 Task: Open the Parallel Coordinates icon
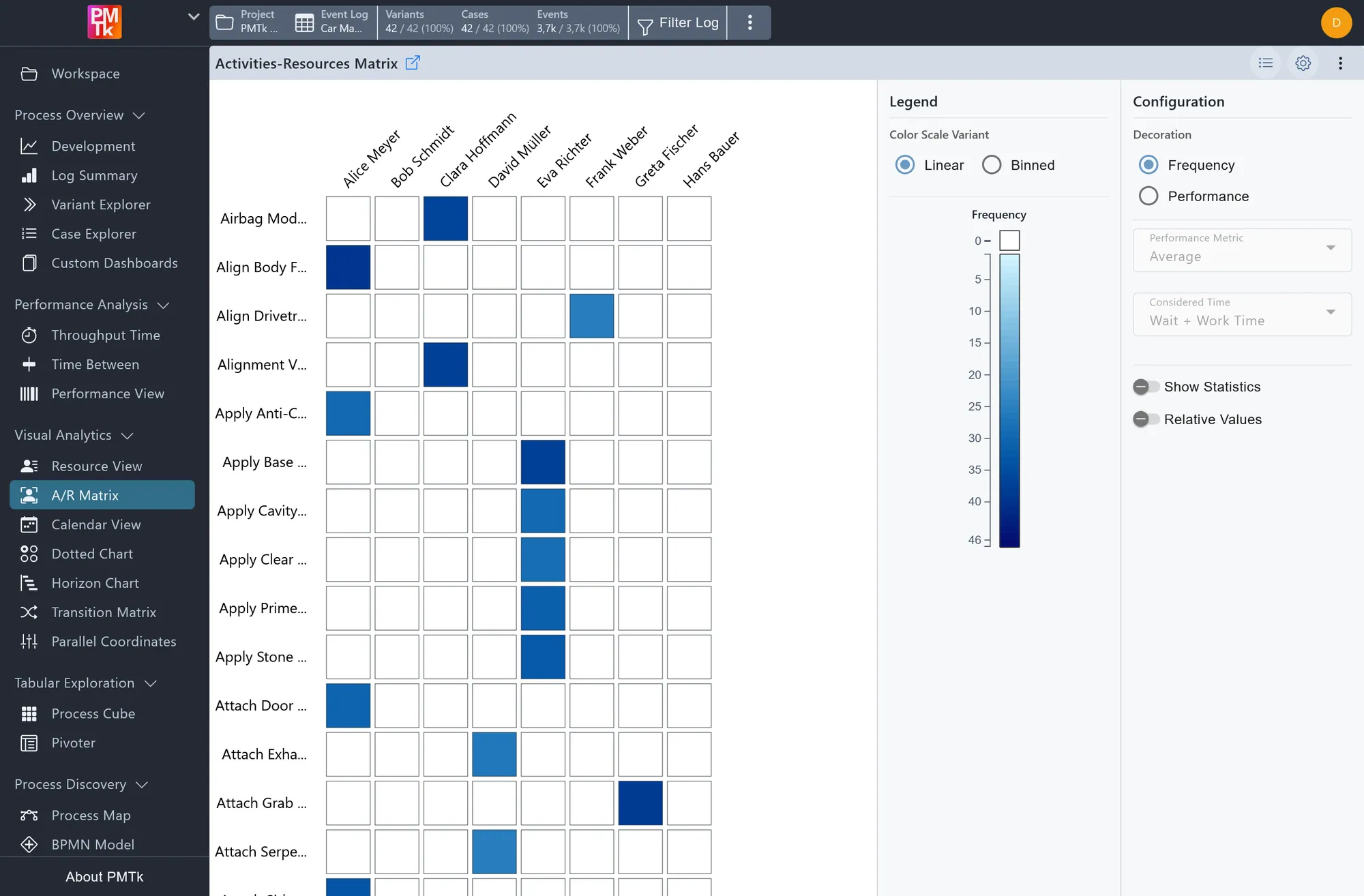tap(29, 642)
